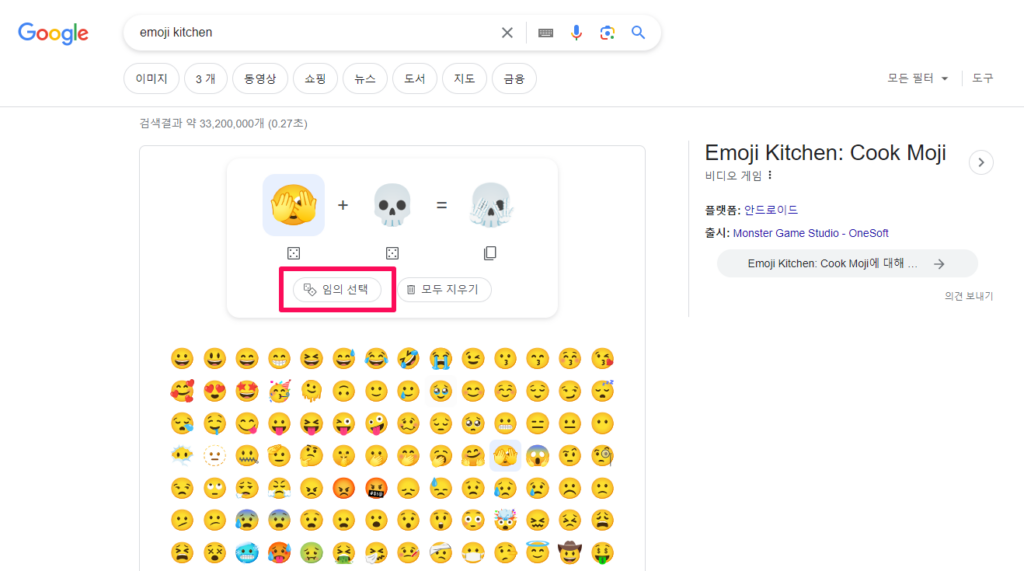Clear the search box with the X icon
Viewport: 1024px width, 571px height.
[507, 33]
